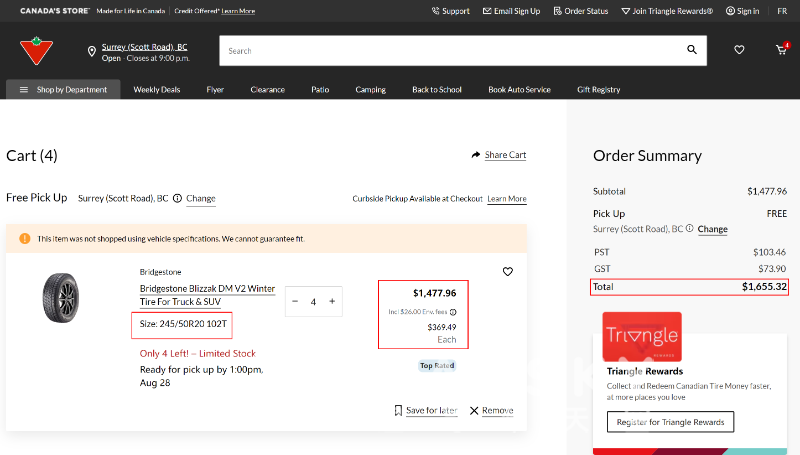Click the Canadian Tire logo
This screenshot has width=800, height=455.
point(38,50)
